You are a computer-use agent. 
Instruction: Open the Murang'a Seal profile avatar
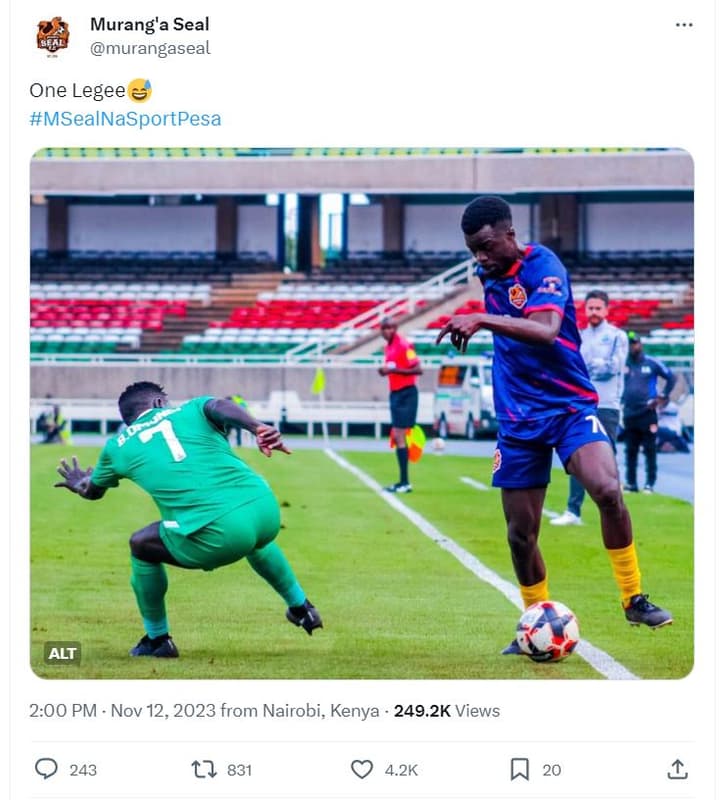pos(53,36)
